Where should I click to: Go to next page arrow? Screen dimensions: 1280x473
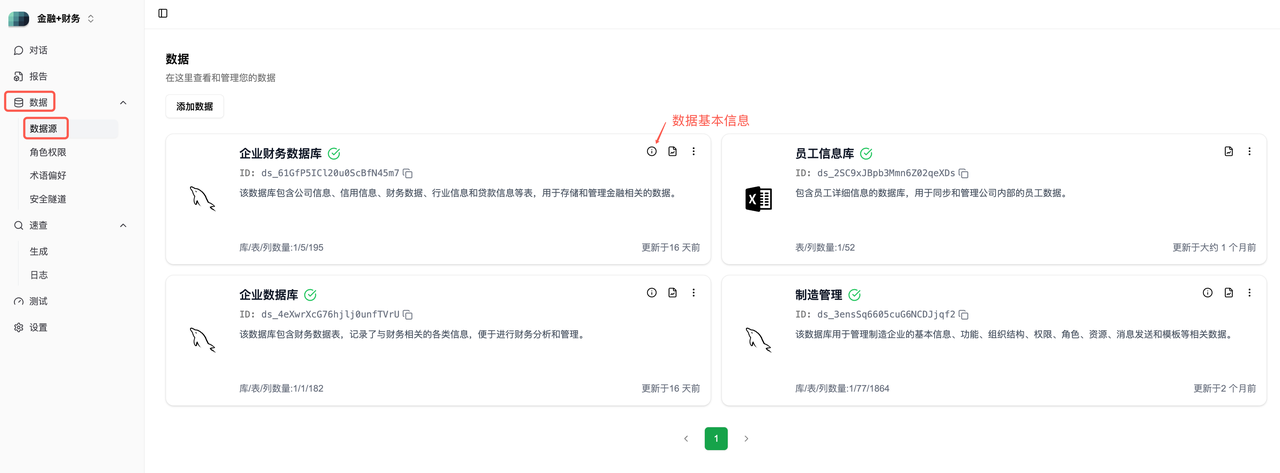click(746, 438)
